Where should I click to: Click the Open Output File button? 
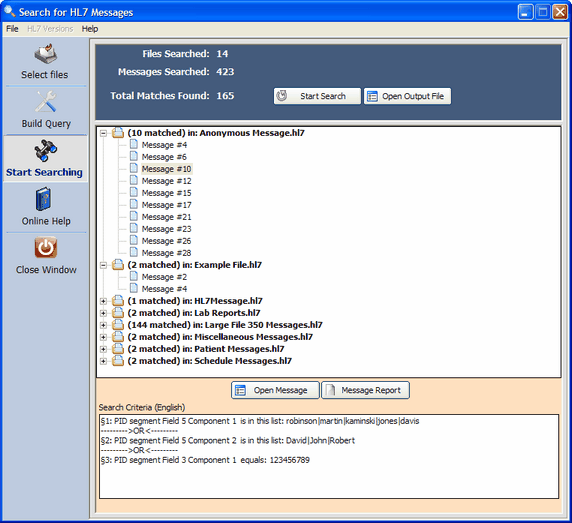pos(407,96)
